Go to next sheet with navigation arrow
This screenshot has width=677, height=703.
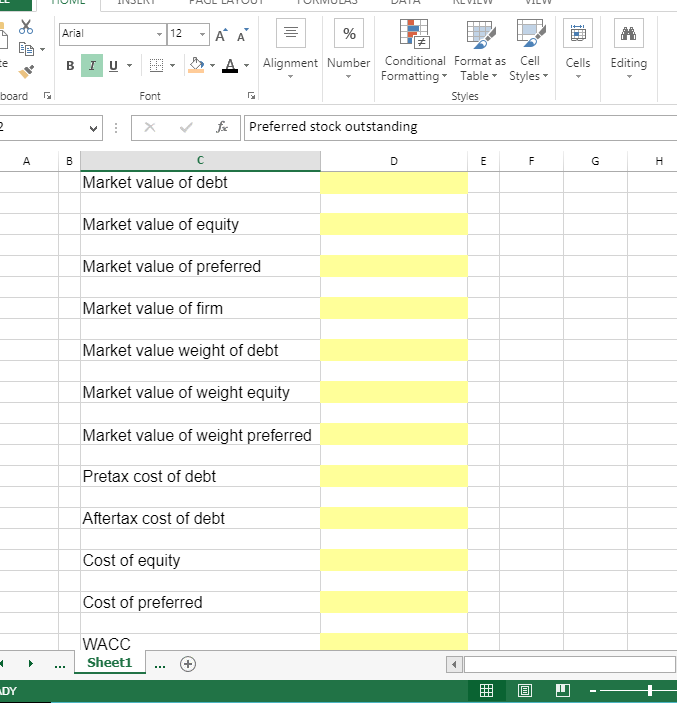click(30, 663)
